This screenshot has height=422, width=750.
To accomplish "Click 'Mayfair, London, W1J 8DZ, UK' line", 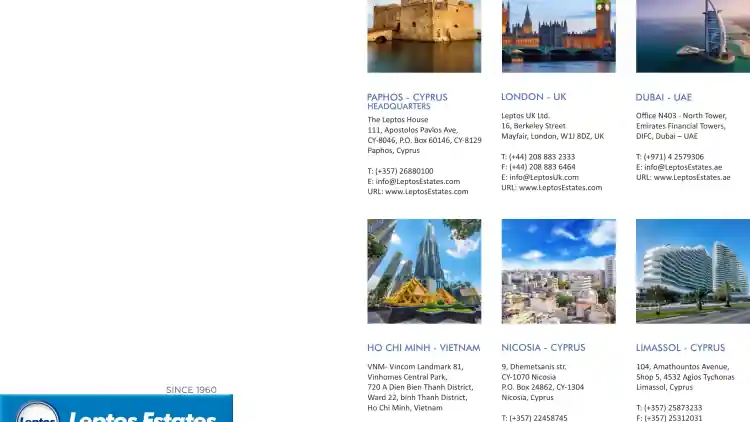I will pos(552,136).
